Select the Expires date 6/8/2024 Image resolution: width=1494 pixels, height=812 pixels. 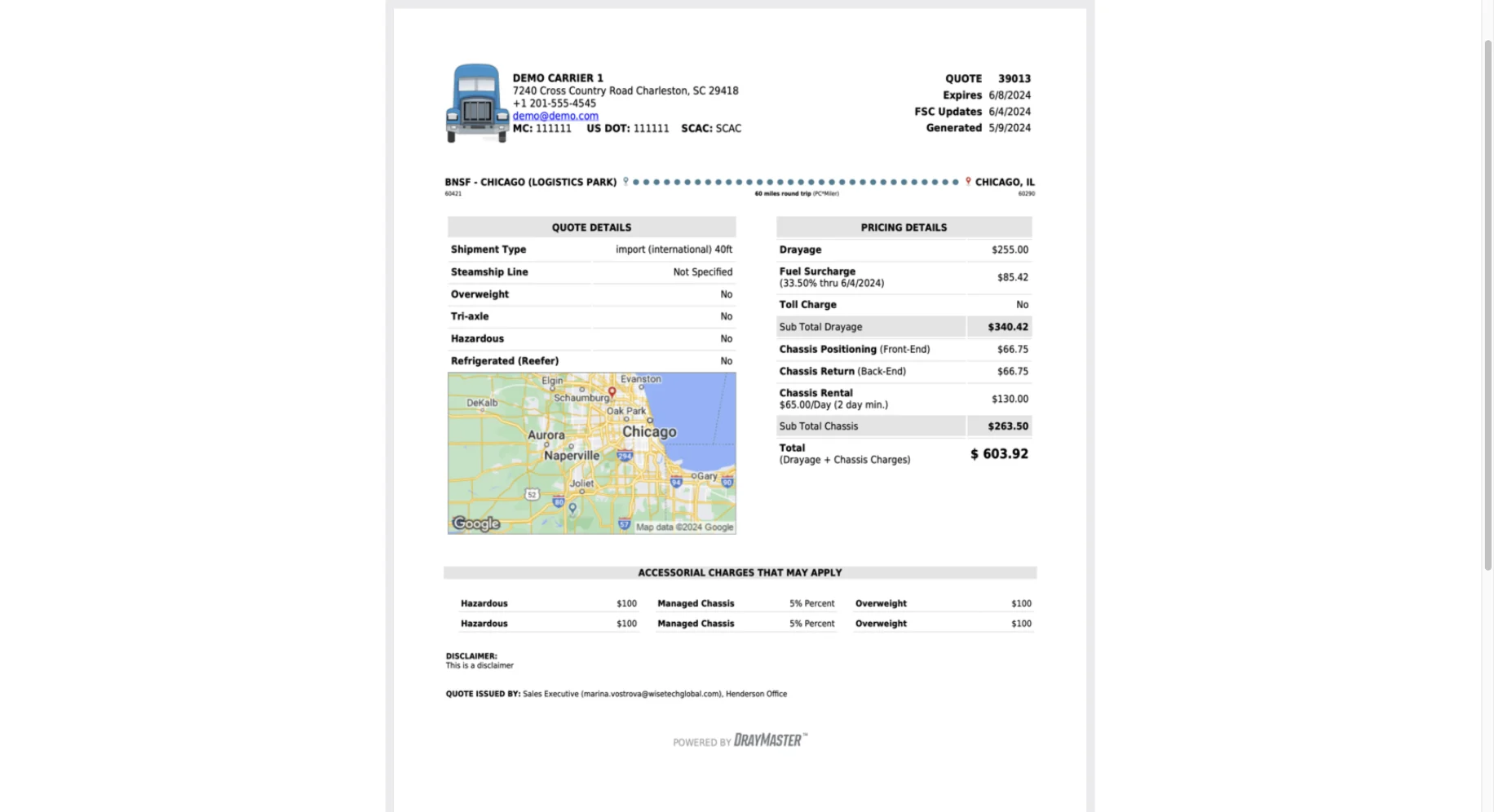tap(1010, 95)
